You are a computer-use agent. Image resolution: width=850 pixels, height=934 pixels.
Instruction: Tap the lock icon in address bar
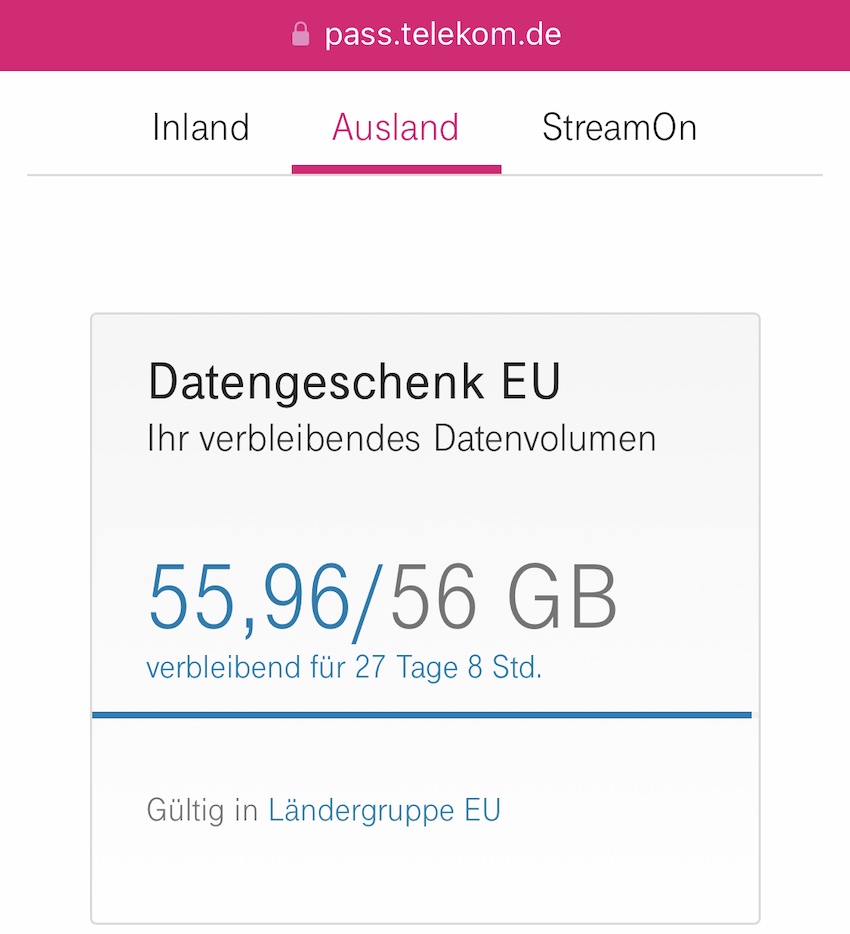(300, 34)
